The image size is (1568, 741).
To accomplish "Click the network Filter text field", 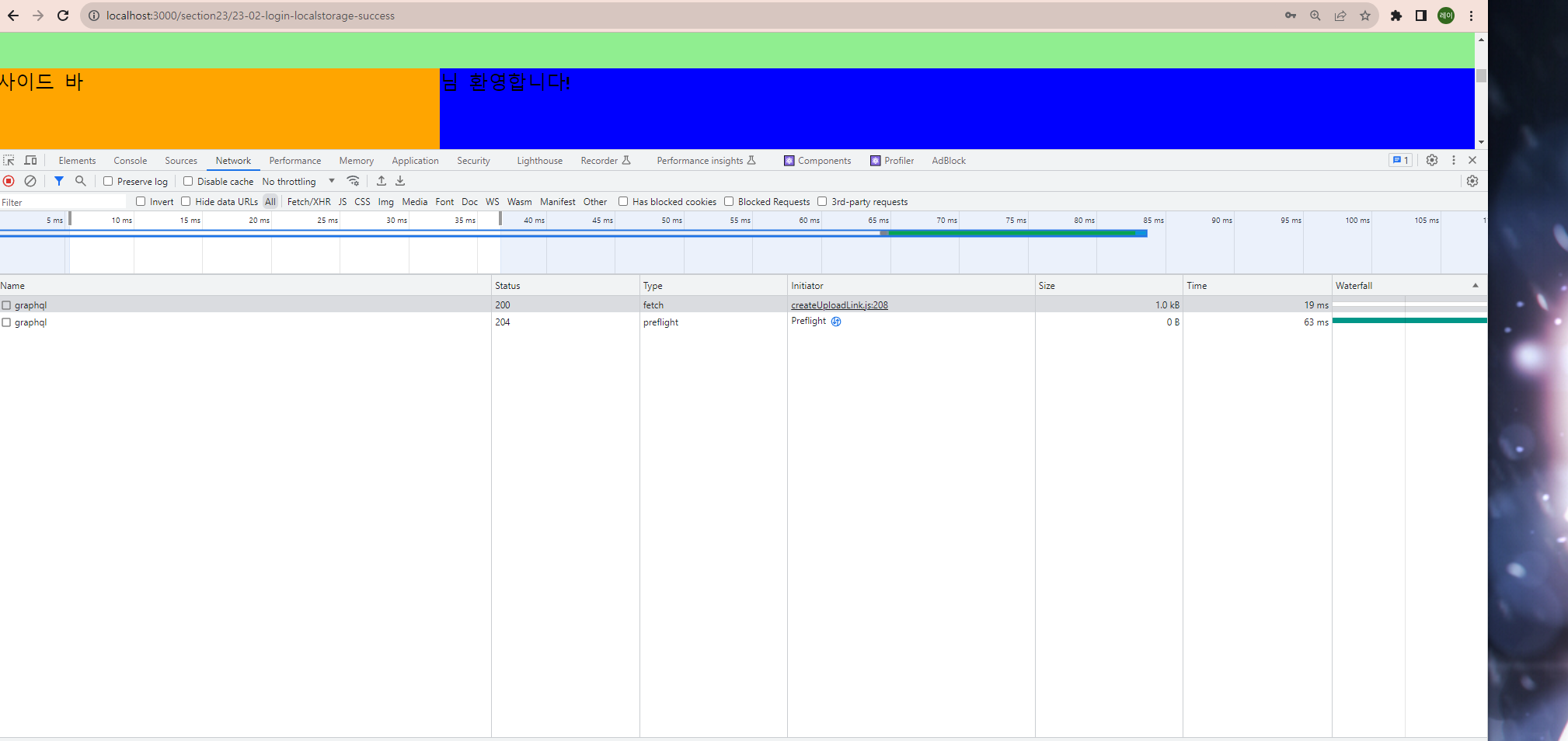I will [63, 202].
